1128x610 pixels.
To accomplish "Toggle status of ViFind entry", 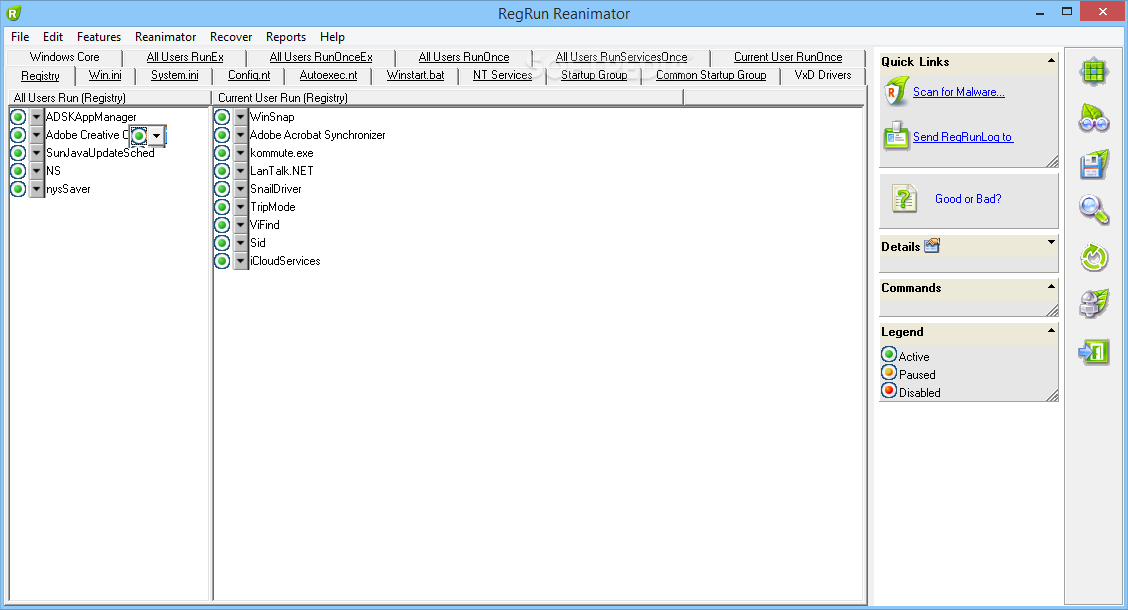I will [x=222, y=224].
